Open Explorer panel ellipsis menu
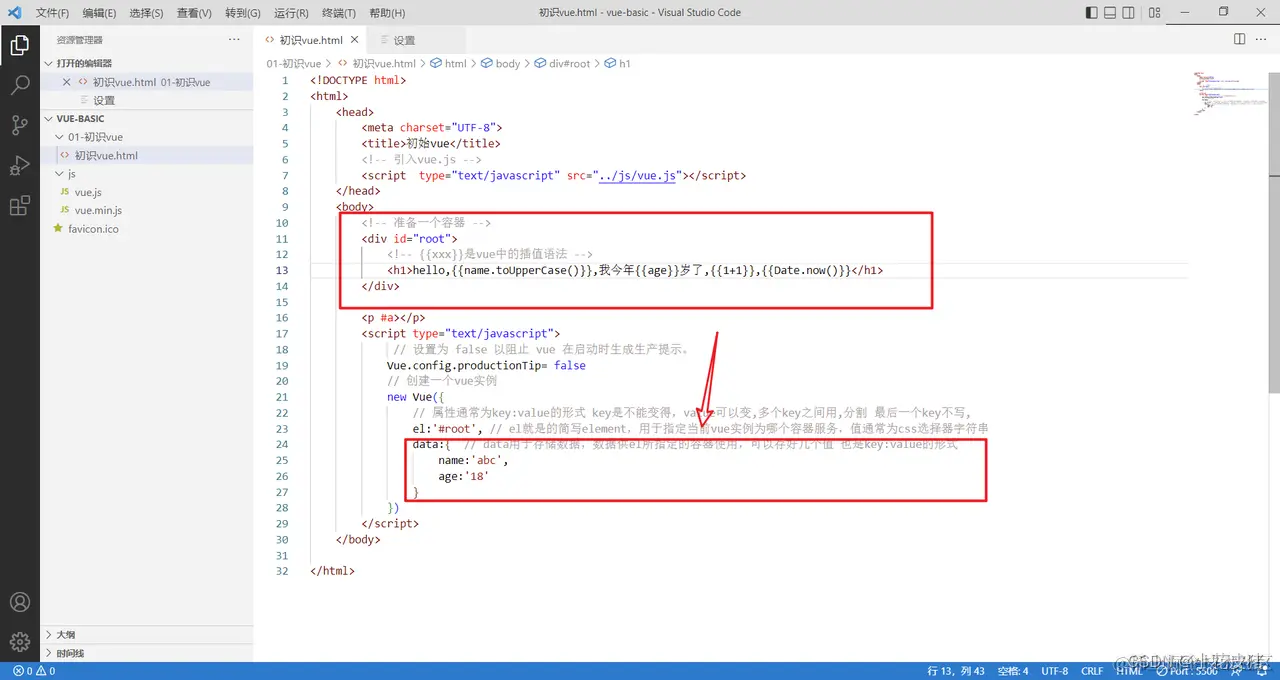This screenshot has width=1280, height=680. [234, 39]
